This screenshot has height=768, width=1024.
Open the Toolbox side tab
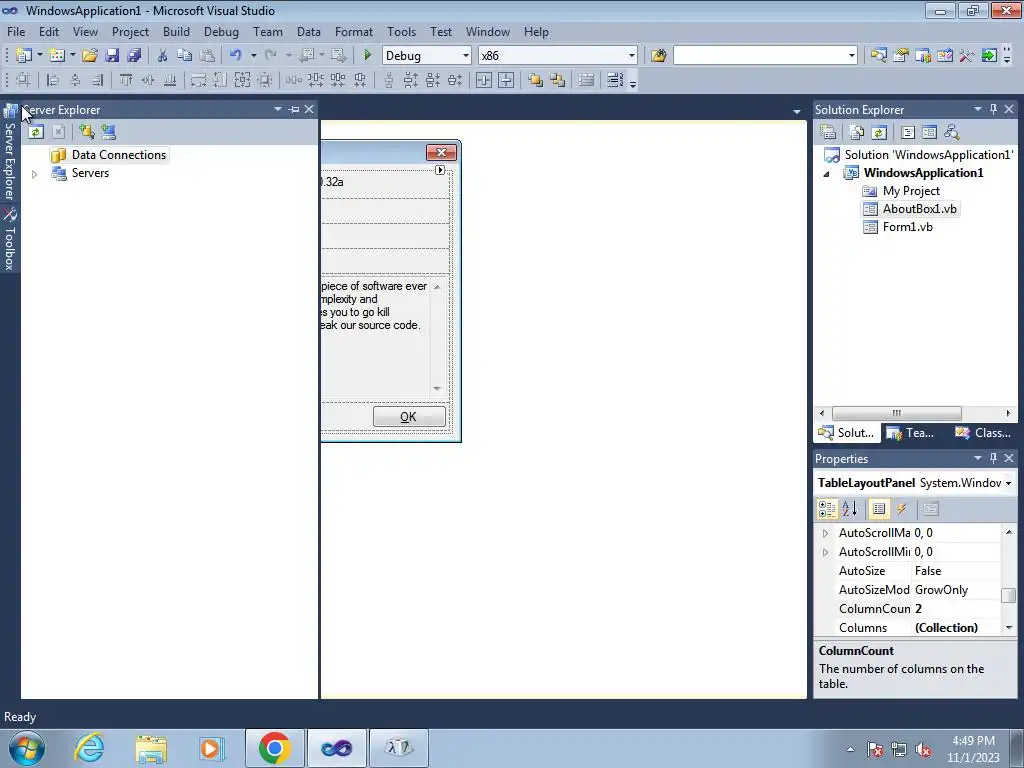click(x=9, y=240)
